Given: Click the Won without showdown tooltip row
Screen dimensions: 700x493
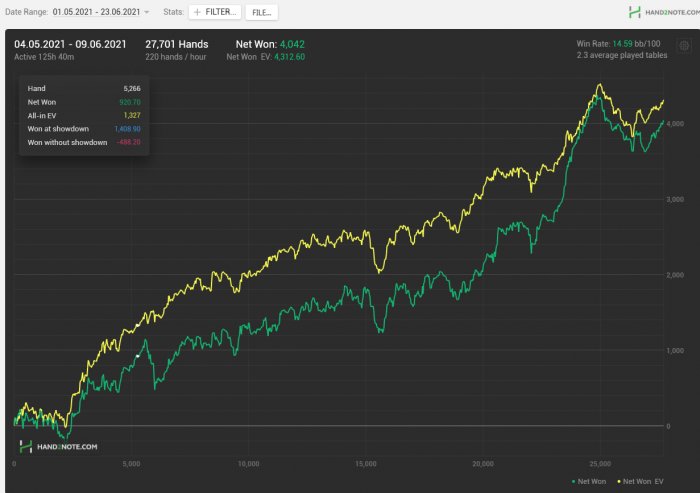Looking at the screenshot, I should click(83, 142).
